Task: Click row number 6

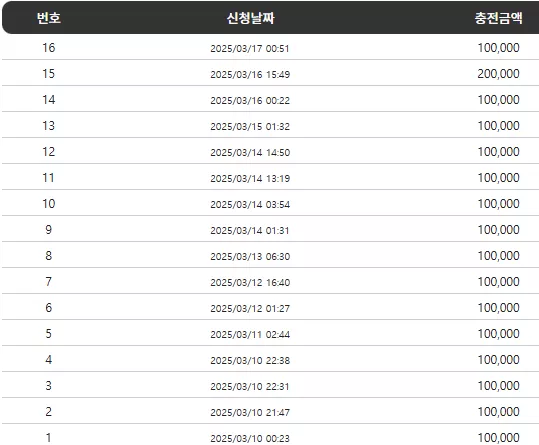Action: (48, 308)
